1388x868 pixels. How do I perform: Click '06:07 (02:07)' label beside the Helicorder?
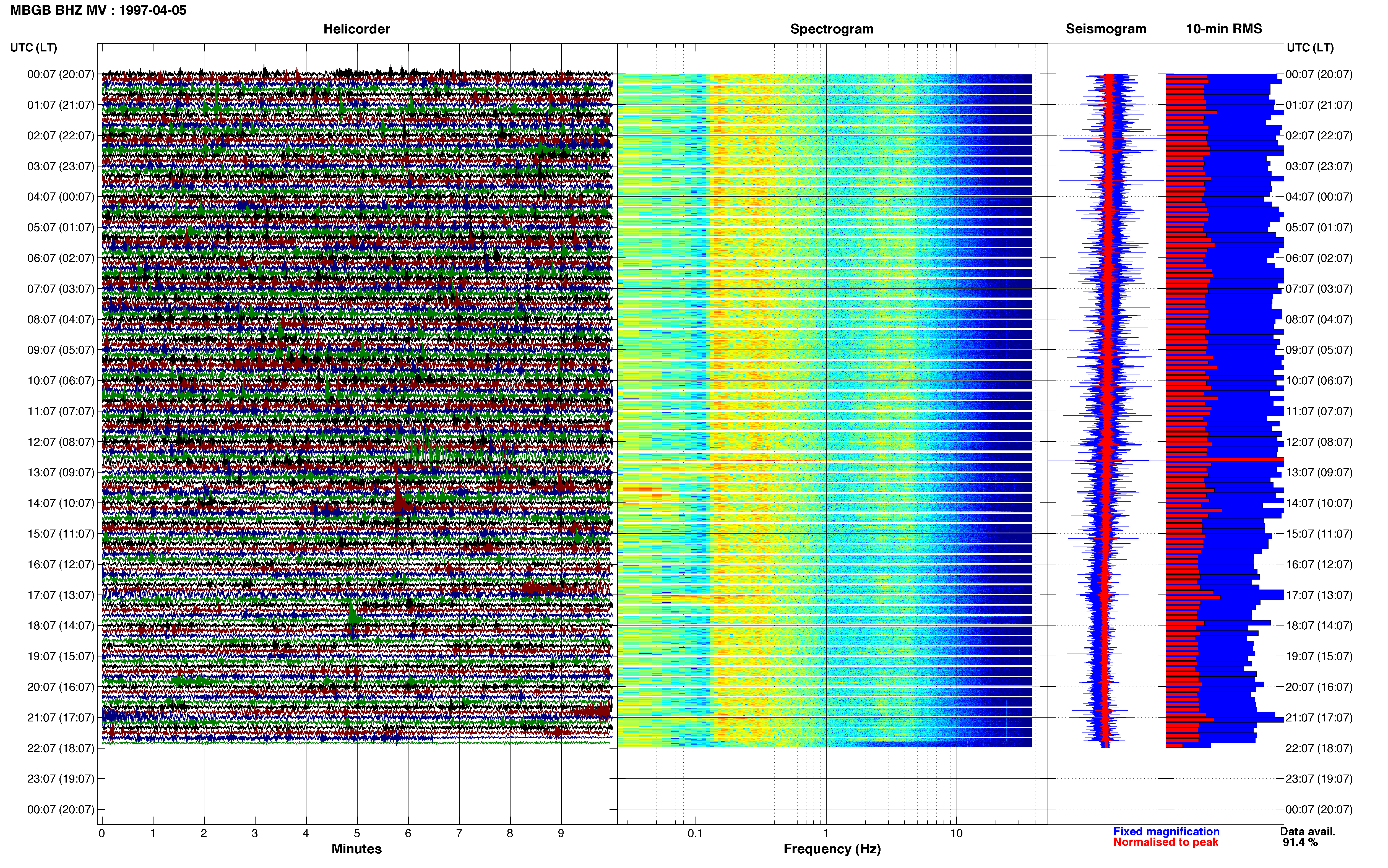point(61,258)
